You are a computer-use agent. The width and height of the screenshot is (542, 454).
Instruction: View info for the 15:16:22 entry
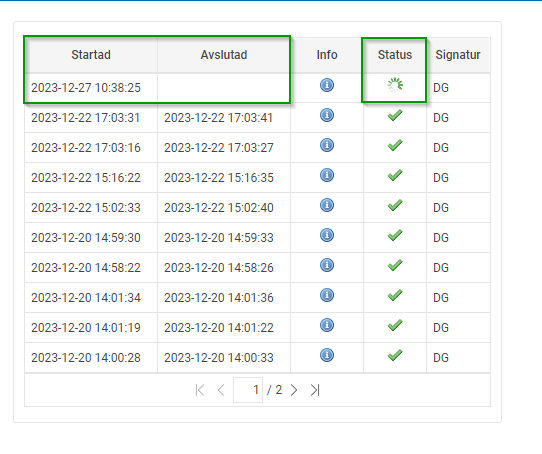[327, 175]
